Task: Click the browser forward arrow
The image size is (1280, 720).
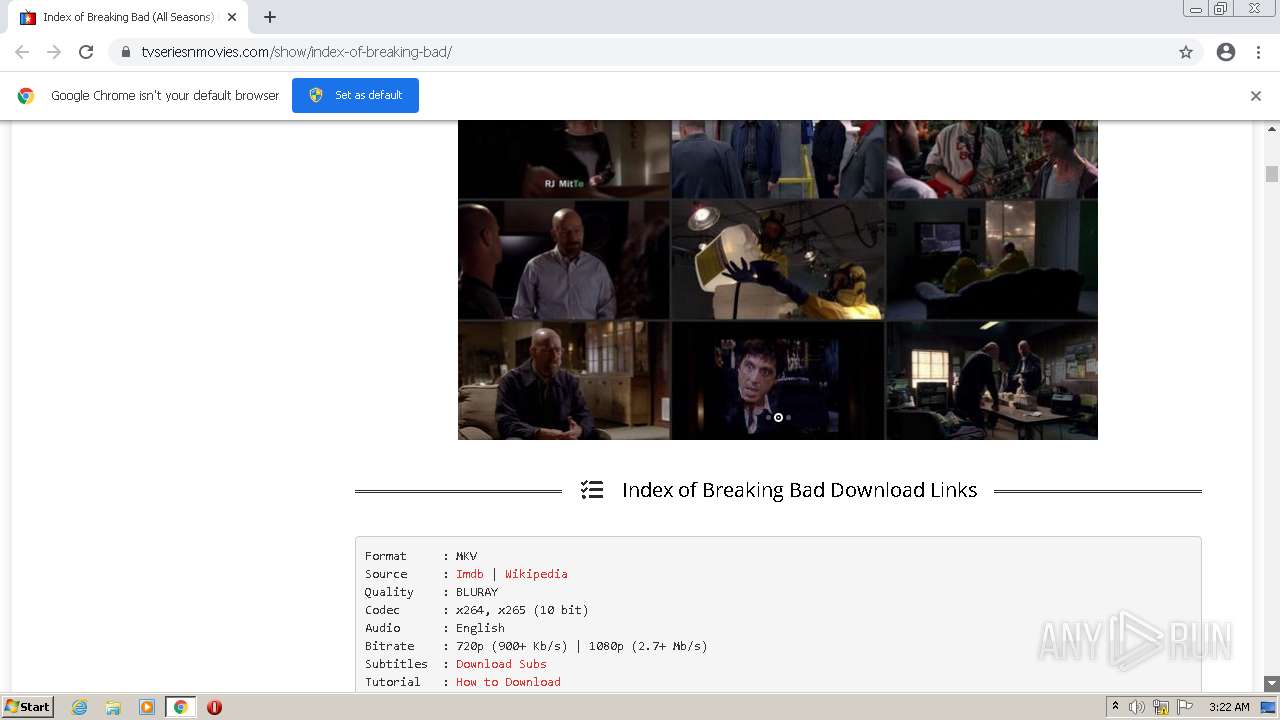Action: coord(54,52)
